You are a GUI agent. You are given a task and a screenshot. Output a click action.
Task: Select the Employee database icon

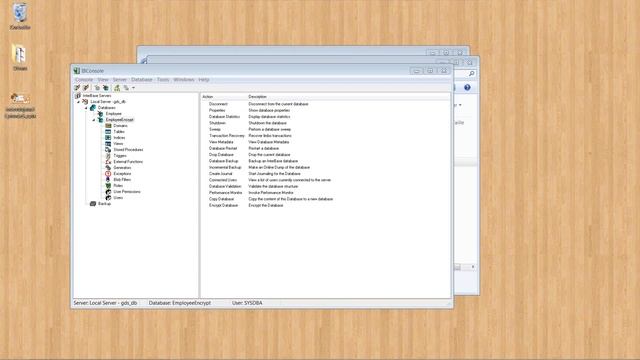[100, 113]
